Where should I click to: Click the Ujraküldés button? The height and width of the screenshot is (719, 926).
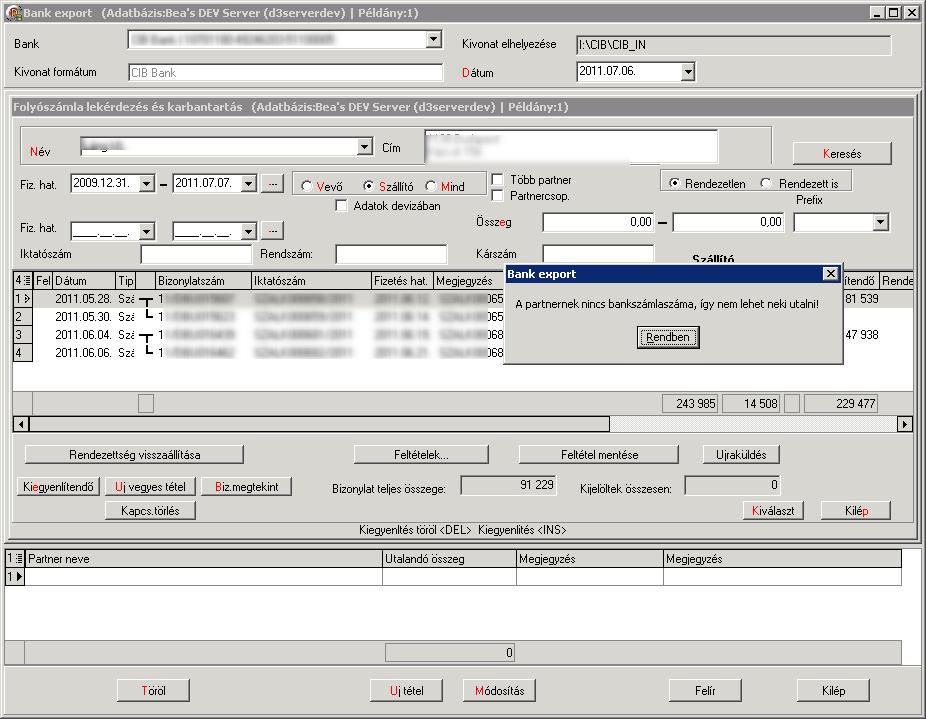(741, 454)
